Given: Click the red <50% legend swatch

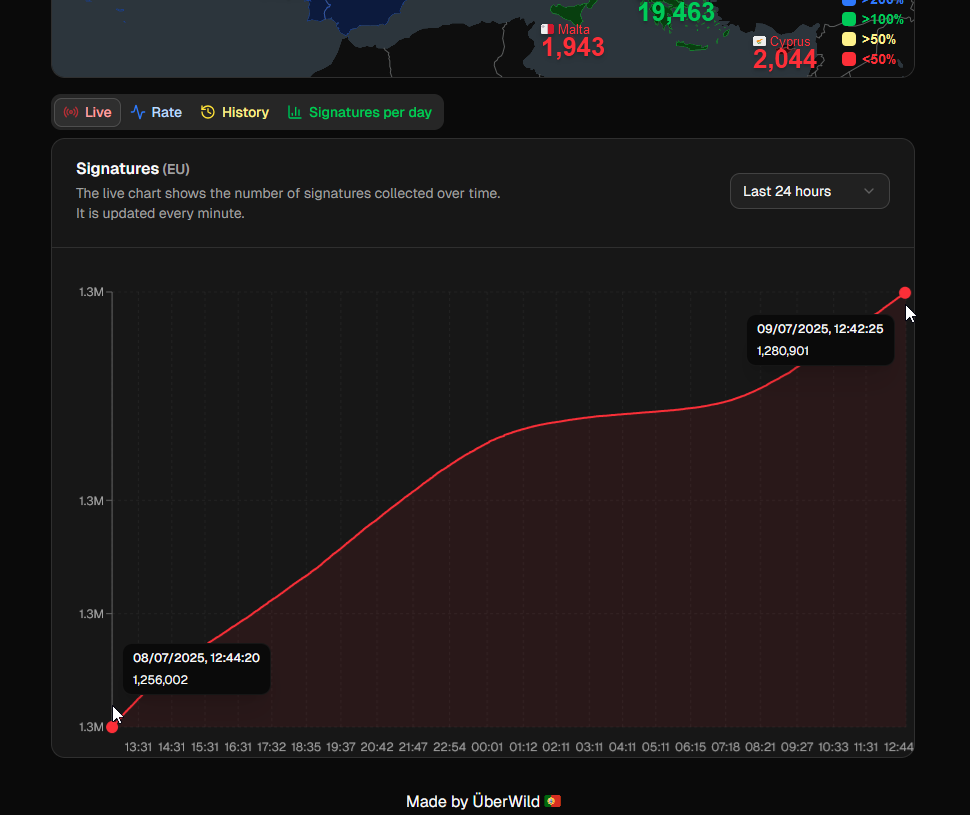Looking at the screenshot, I should [x=849, y=59].
